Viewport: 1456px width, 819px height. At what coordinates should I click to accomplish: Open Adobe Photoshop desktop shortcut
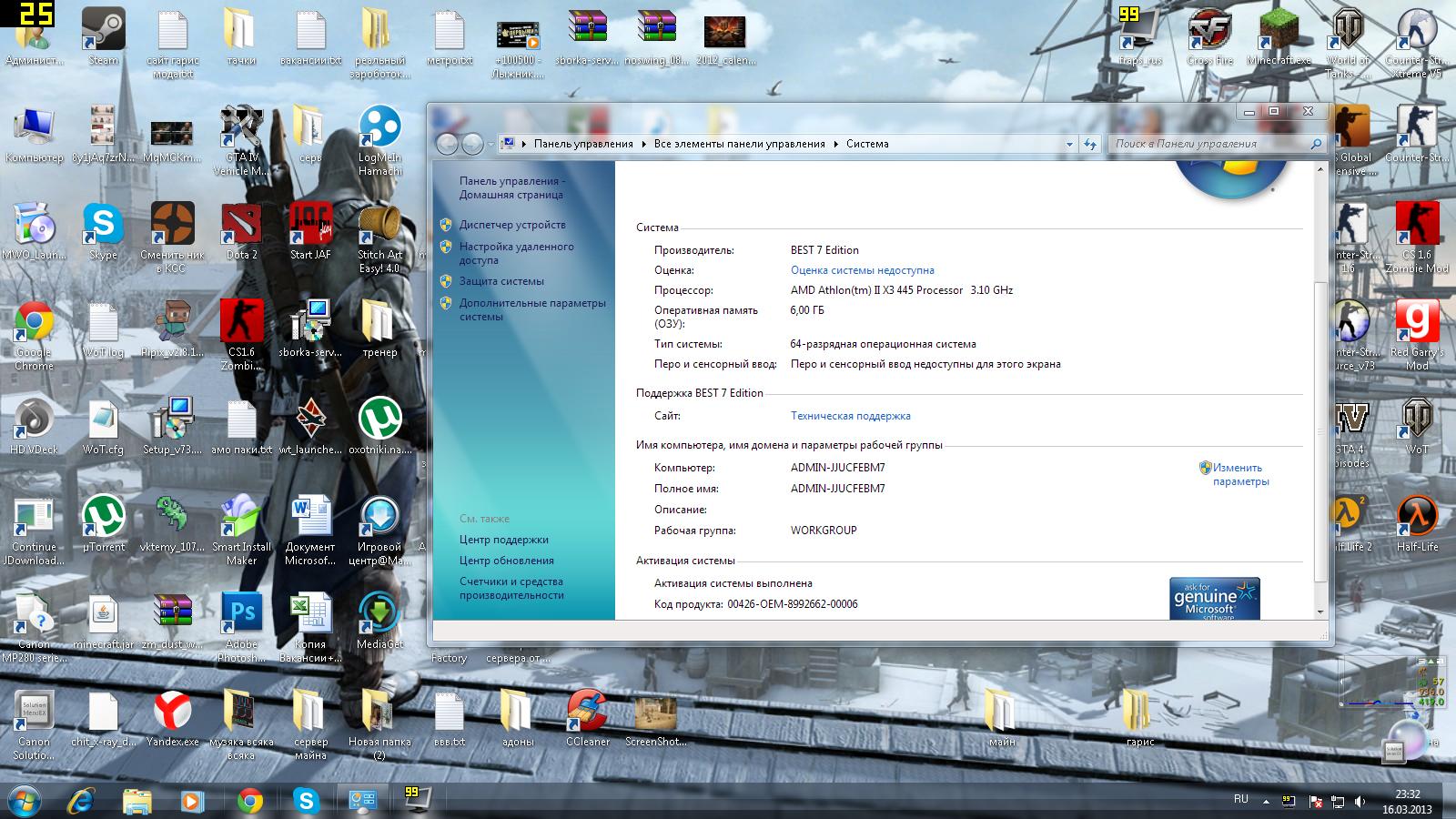tap(241, 626)
